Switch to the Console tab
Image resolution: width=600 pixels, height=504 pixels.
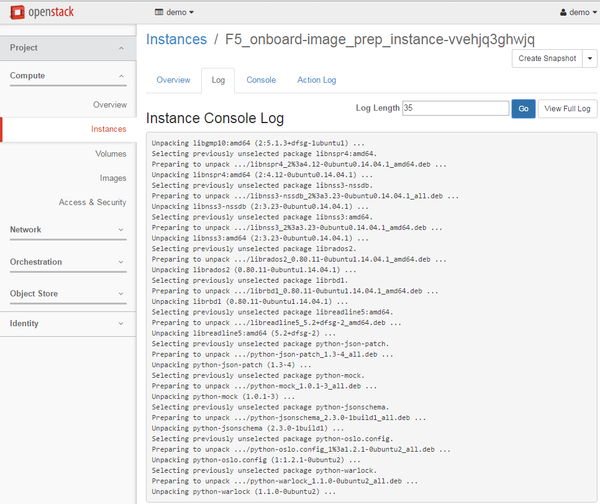click(261, 80)
